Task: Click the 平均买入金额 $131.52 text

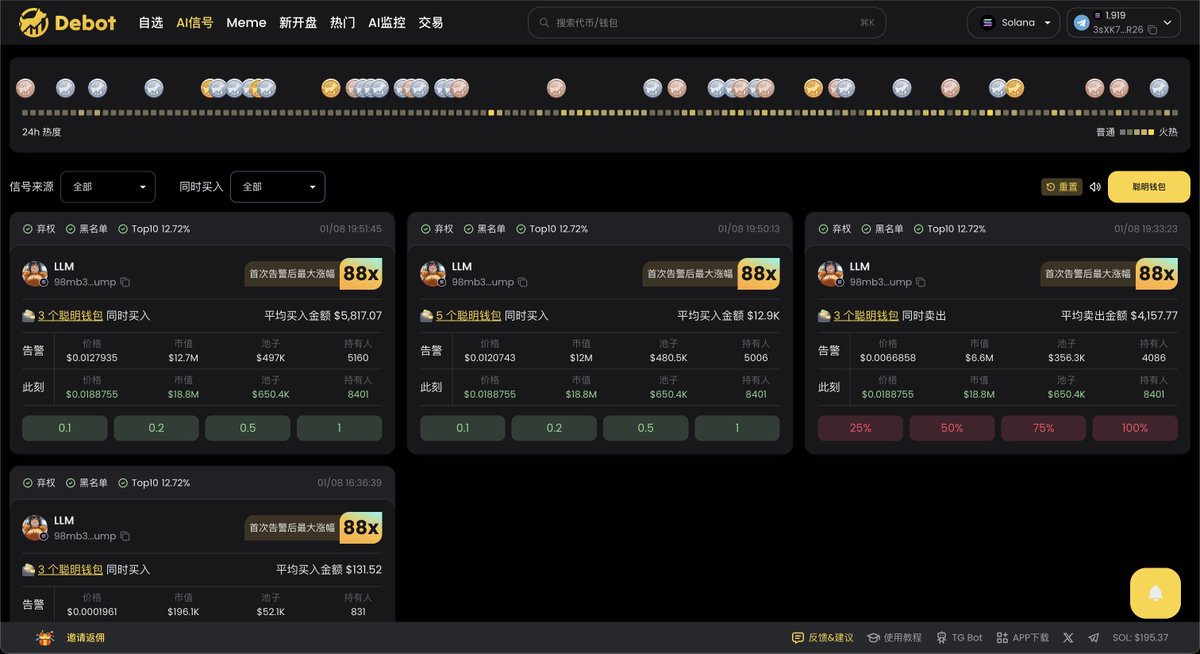Action: [329, 570]
